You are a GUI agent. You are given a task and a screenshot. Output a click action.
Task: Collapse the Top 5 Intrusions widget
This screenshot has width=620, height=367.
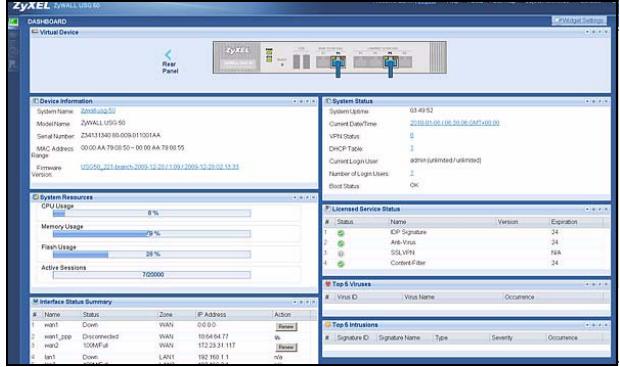pos(587,325)
